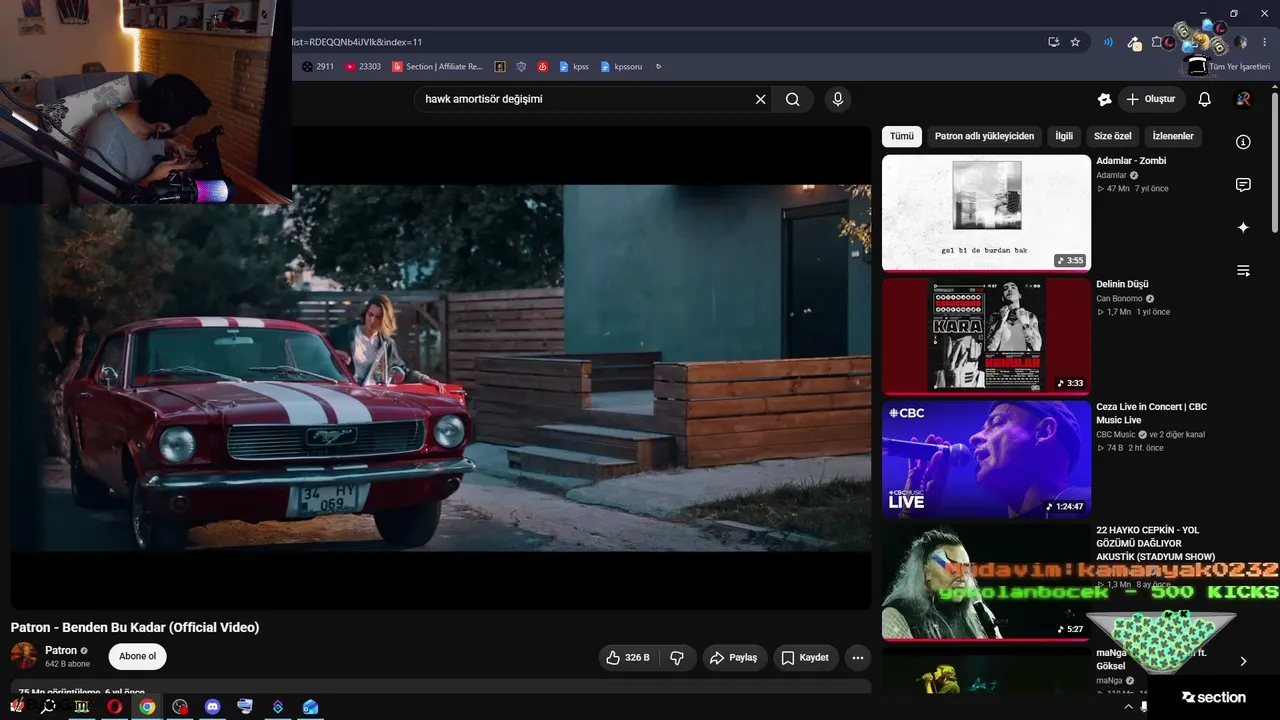Open the CBC Music Live thumbnail
Screen dimensions: 1280x720
[x=986, y=460]
